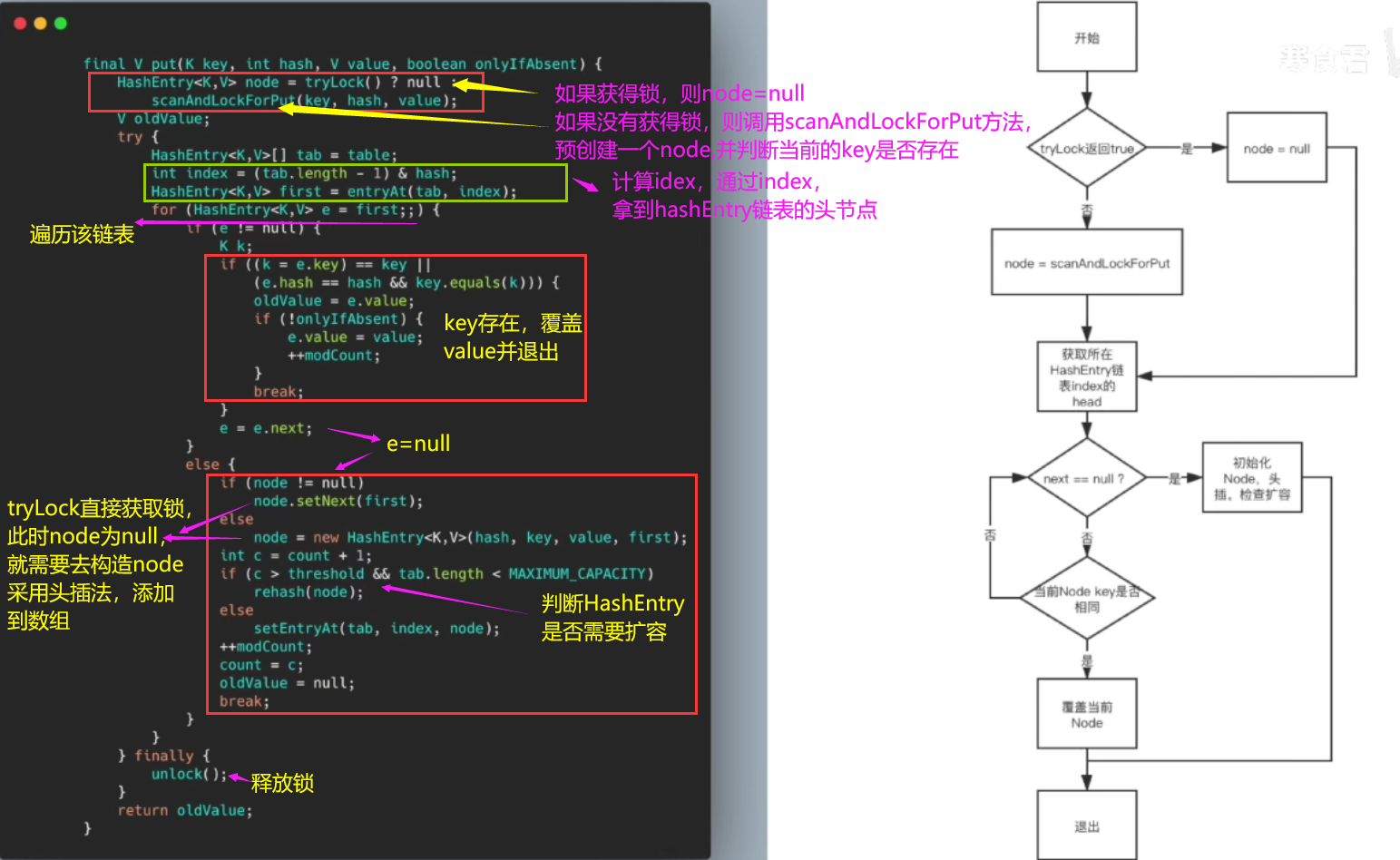Viewport: 1400px width, 860px height.
Task: Click the '++modCount;' line above 'count = c;'
Action: [266, 646]
